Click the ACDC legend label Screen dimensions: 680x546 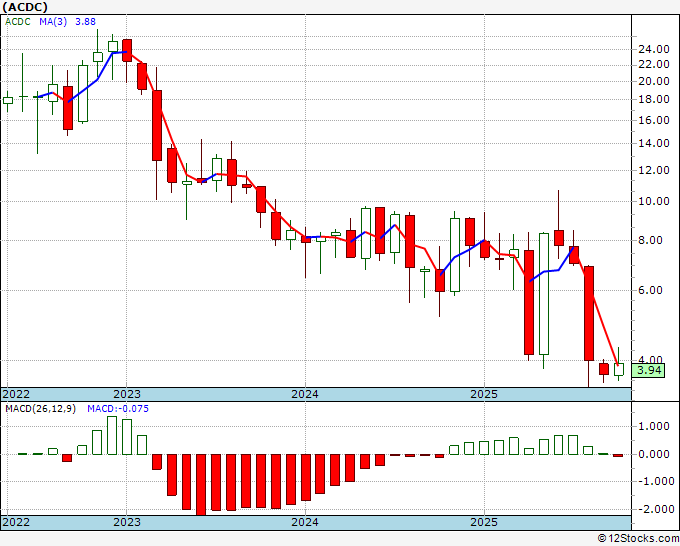pos(18,22)
